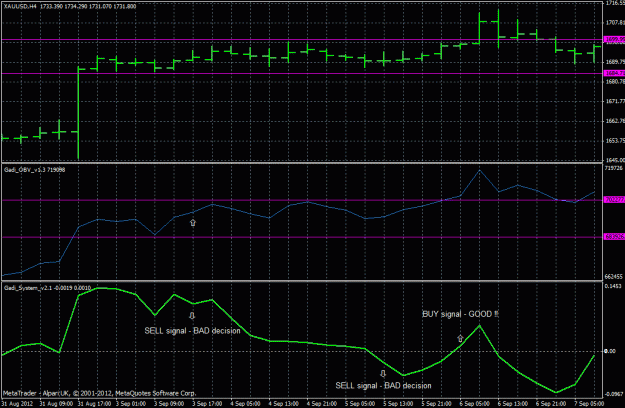Viewport: 625px width, 408px height.
Task: Click the 6 Sep 21:00 time label
Action: pos(551,404)
